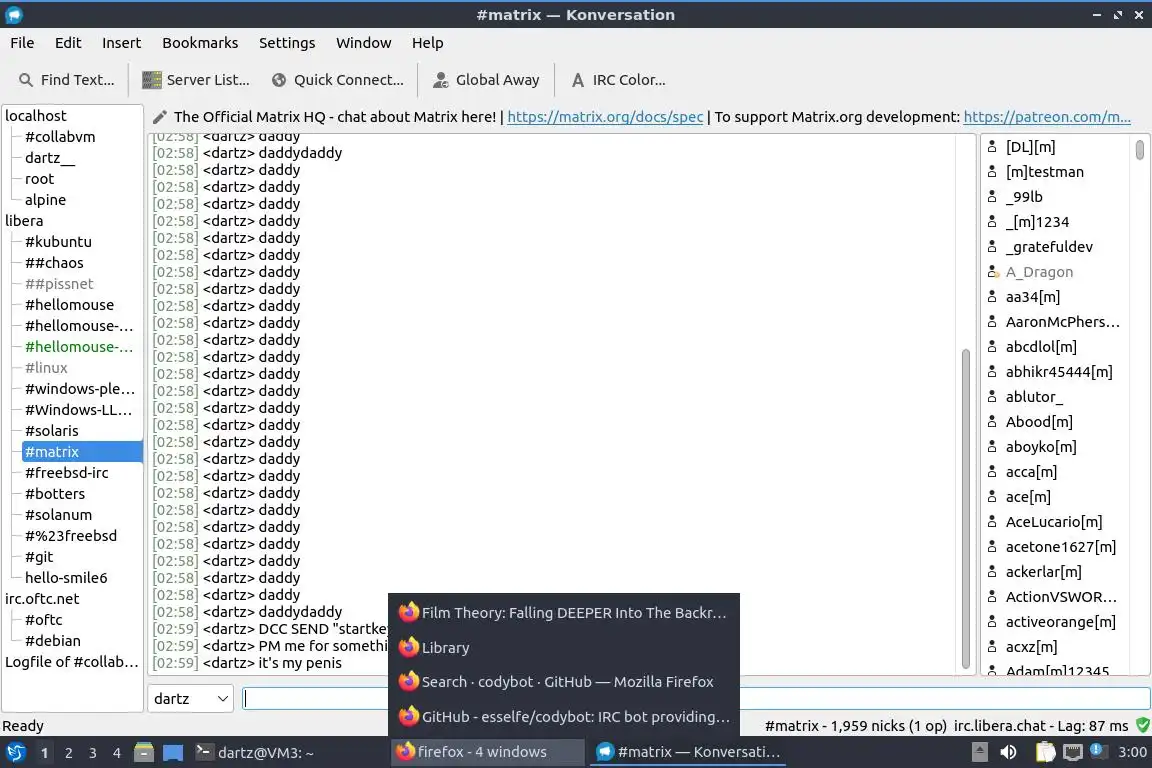
Task: Open the Bookmarks menu
Action: [200, 43]
